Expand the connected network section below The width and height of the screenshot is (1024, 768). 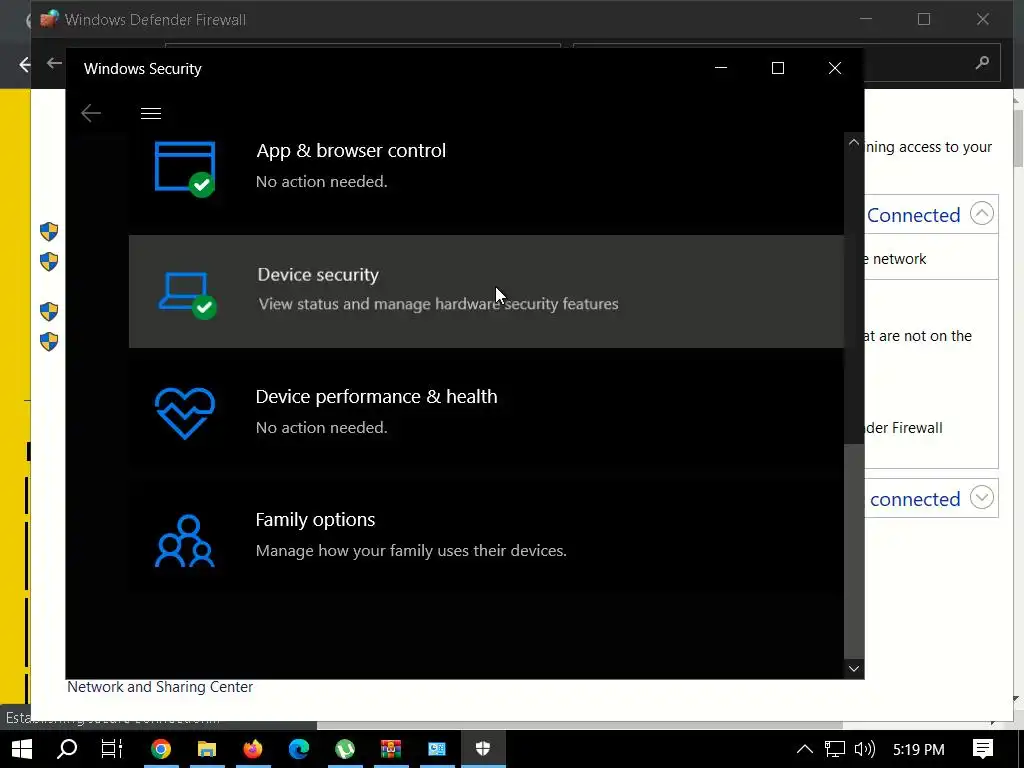pos(982,498)
